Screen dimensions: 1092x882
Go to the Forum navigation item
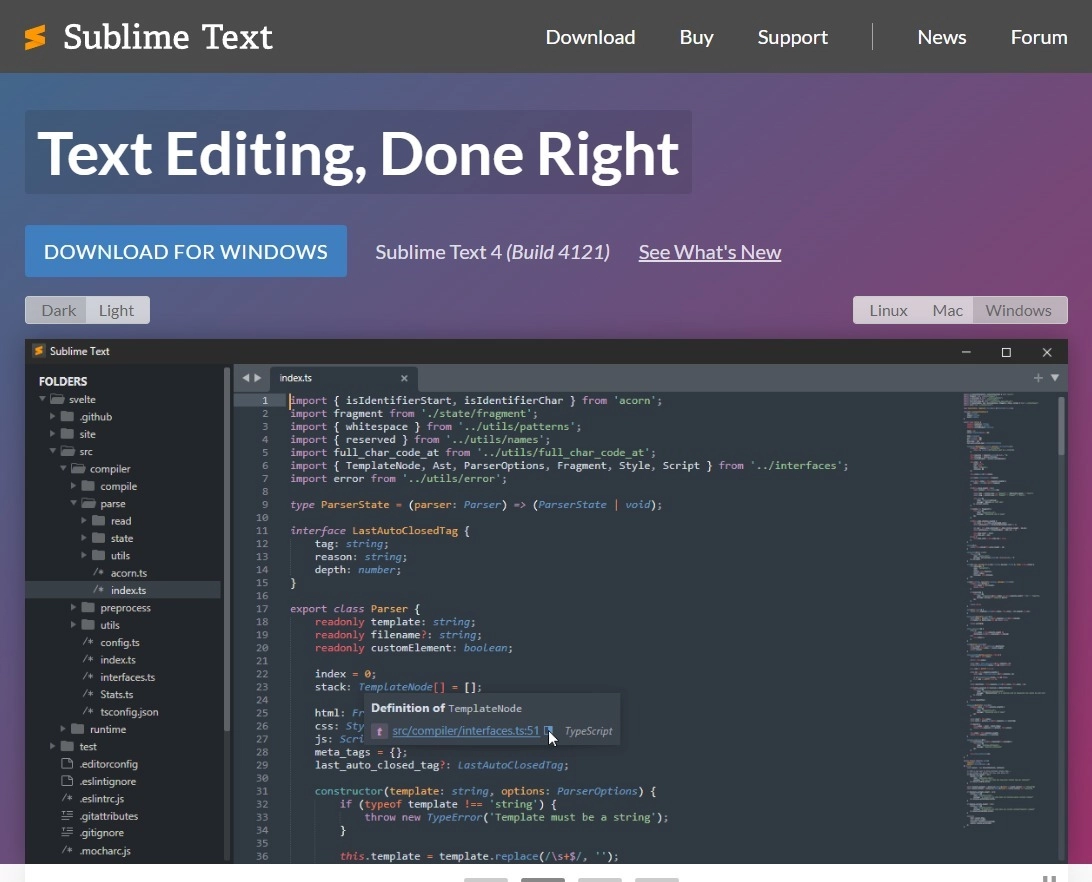(1038, 37)
